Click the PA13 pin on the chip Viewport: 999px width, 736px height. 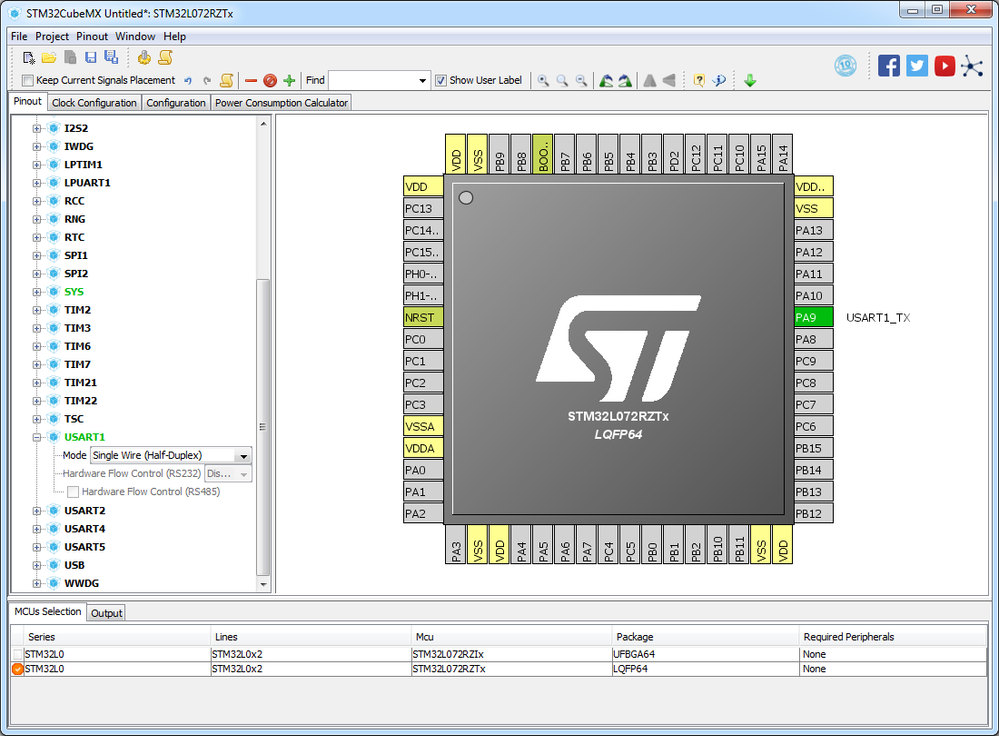tap(814, 230)
